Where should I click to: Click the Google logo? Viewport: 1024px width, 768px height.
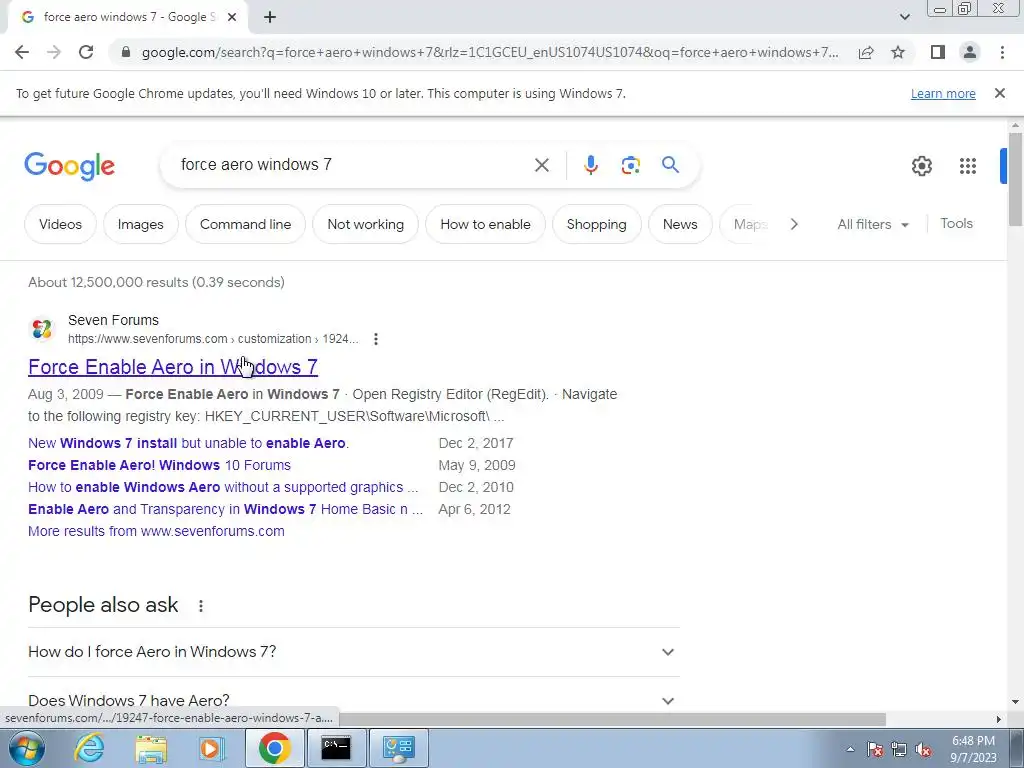[x=69, y=167]
